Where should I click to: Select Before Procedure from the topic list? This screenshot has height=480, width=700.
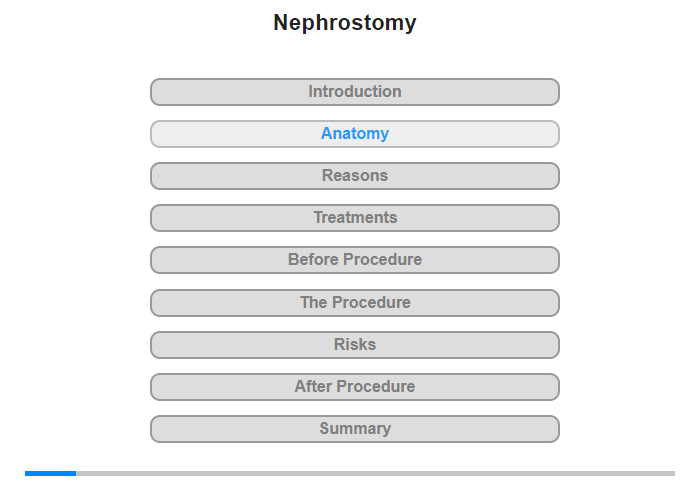(x=355, y=260)
